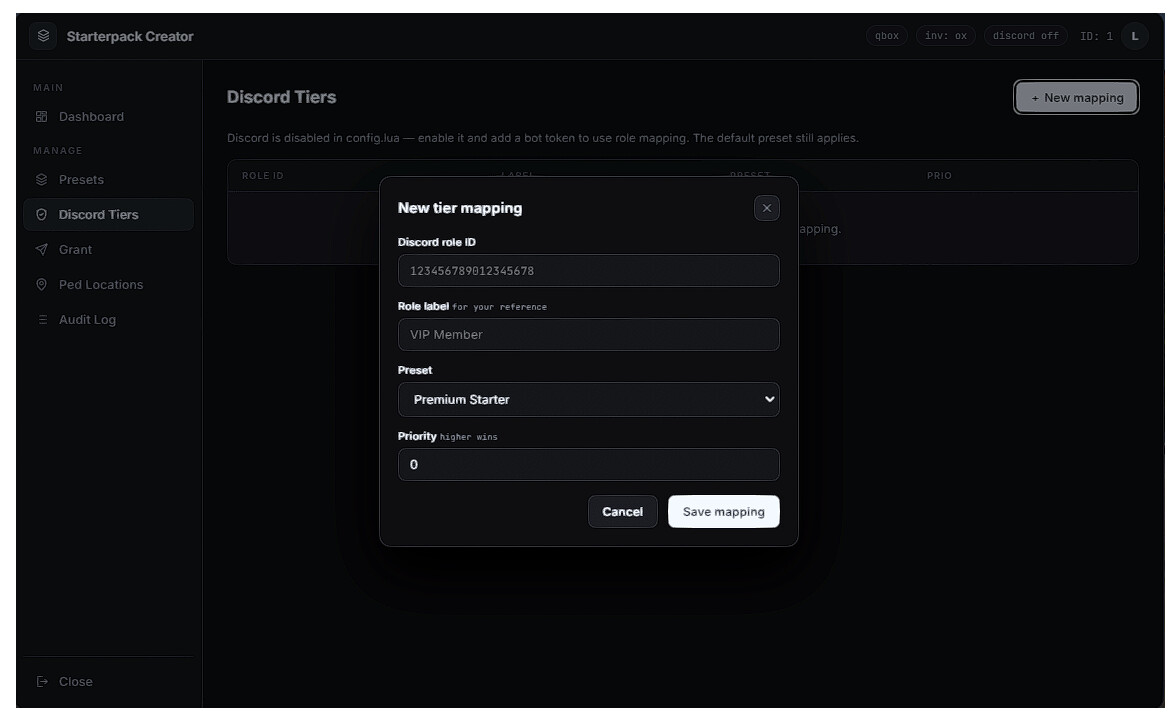The image size is (1175, 716).
Task: Close the panel via sidebar Close
Action: (109, 682)
